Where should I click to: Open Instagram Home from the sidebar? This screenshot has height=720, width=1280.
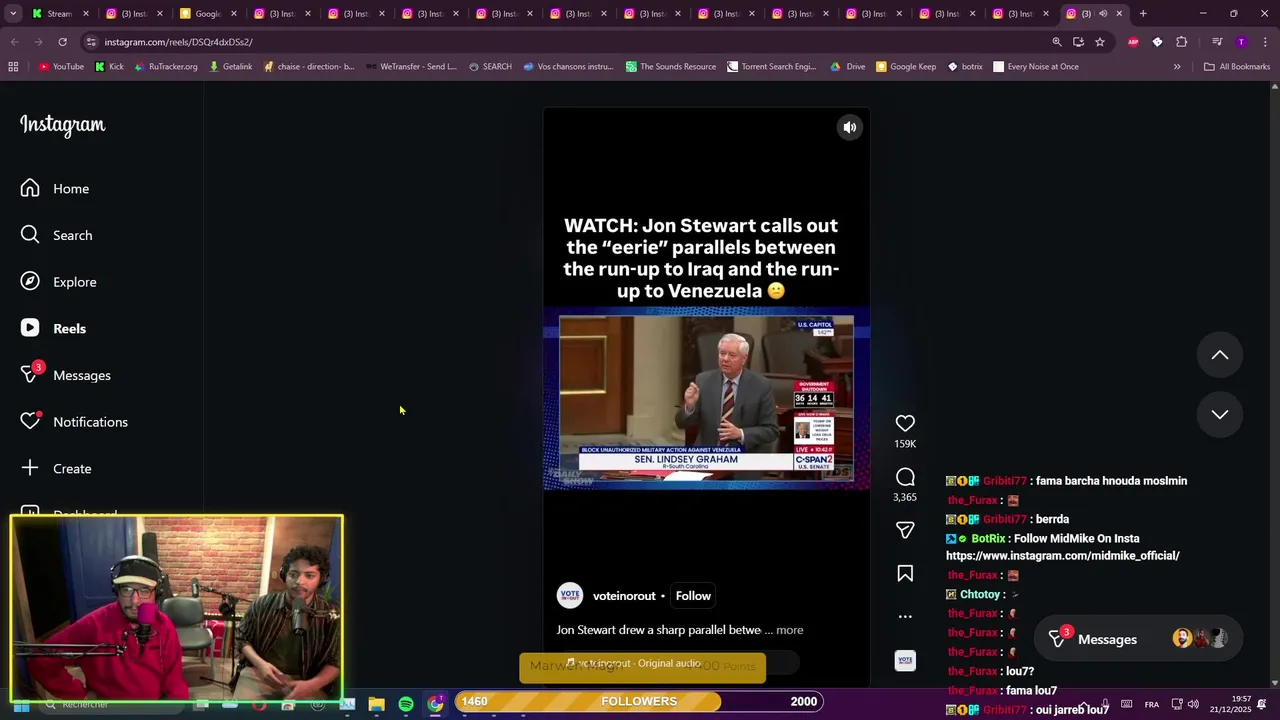click(55, 189)
